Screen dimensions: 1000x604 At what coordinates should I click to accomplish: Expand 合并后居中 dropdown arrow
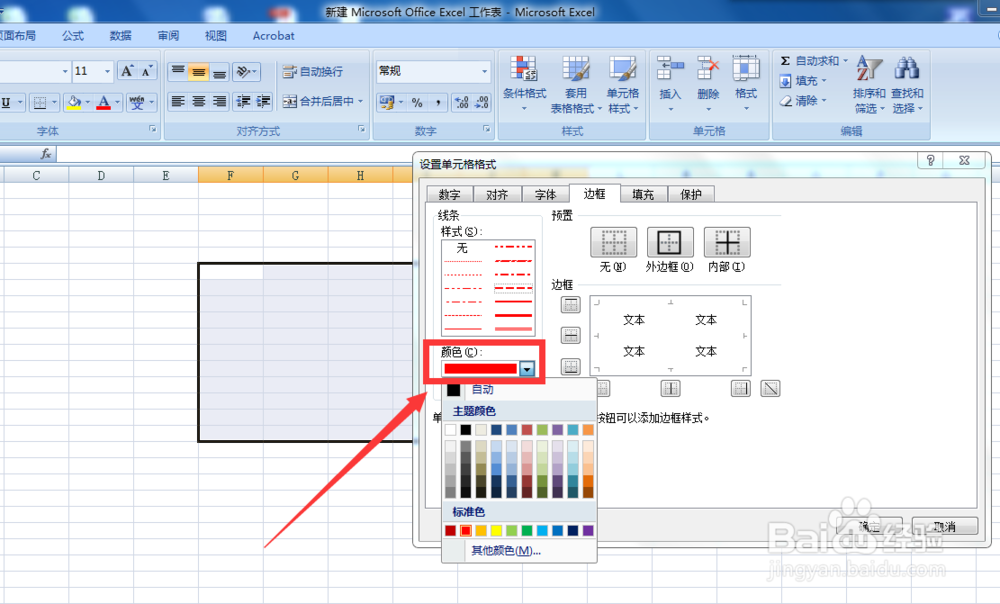click(x=360, y=101)
